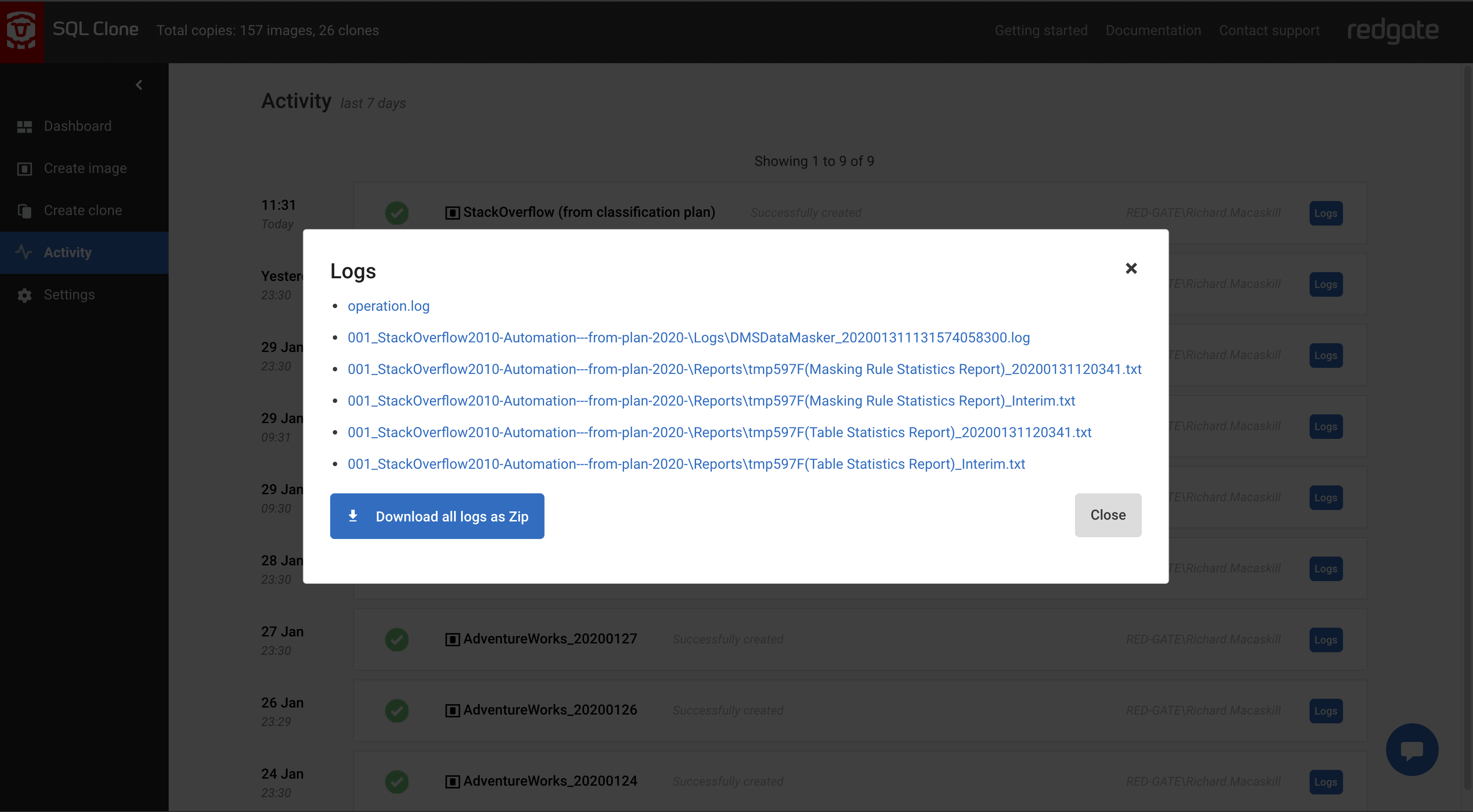Click Download all logs as Zip
The height and width of the screenshot is (812, 1473).
coord(437,516)
